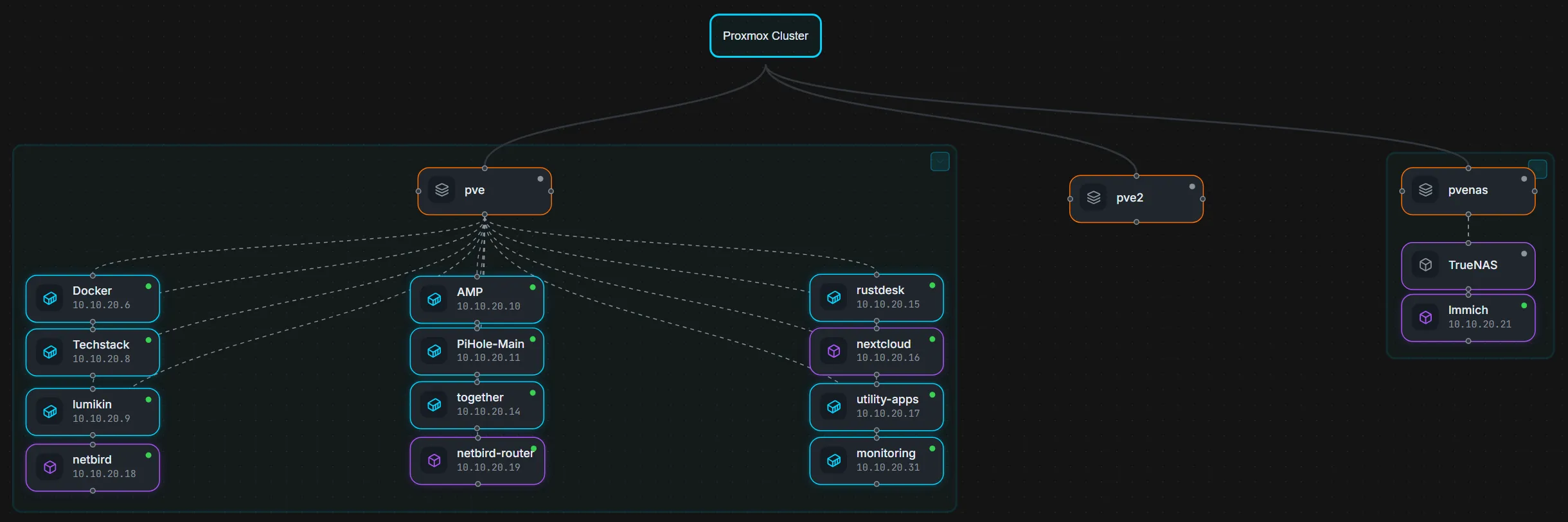Click the Docker container icon

pyautogui.click(x=50, y=298)
